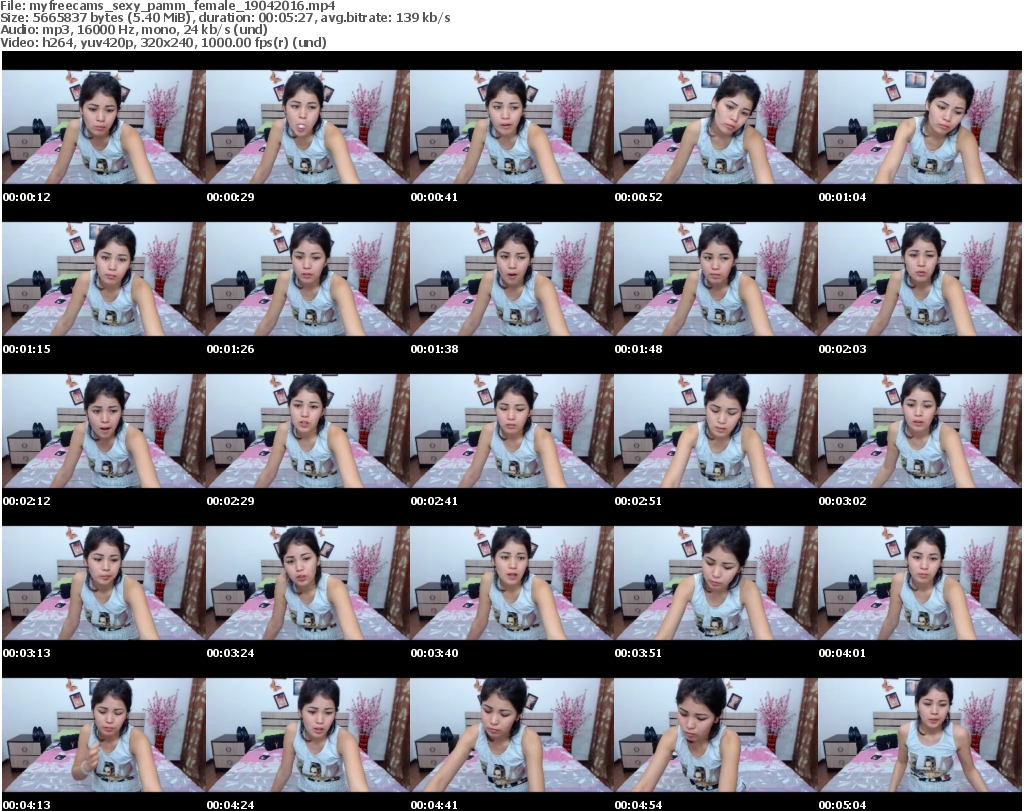This screenshot has height=811, width=1024.
Task: Click the 00:03:51 timestamp label
Action: pos(638,654)
